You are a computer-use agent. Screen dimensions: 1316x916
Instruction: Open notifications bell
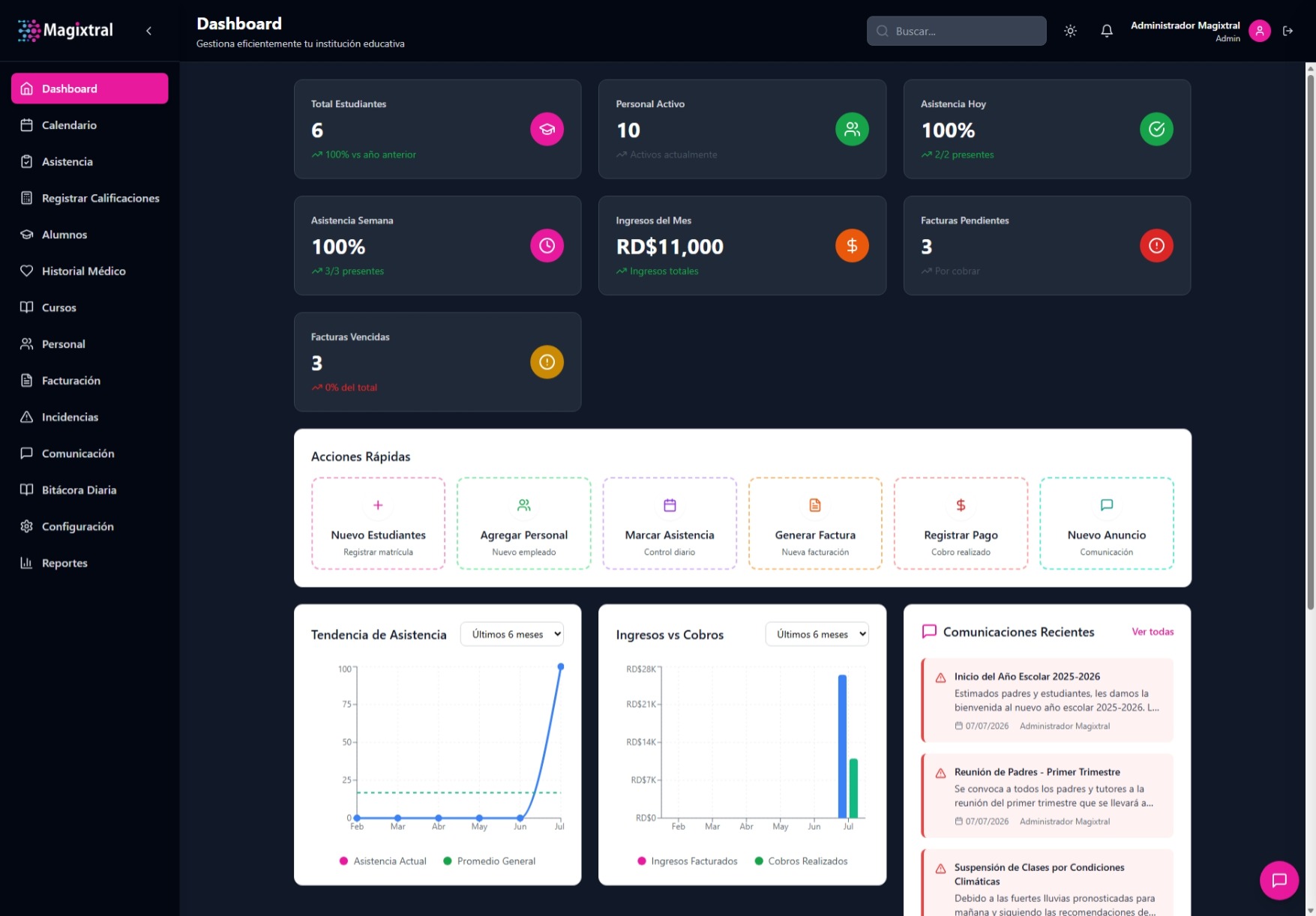(1106, 31)
